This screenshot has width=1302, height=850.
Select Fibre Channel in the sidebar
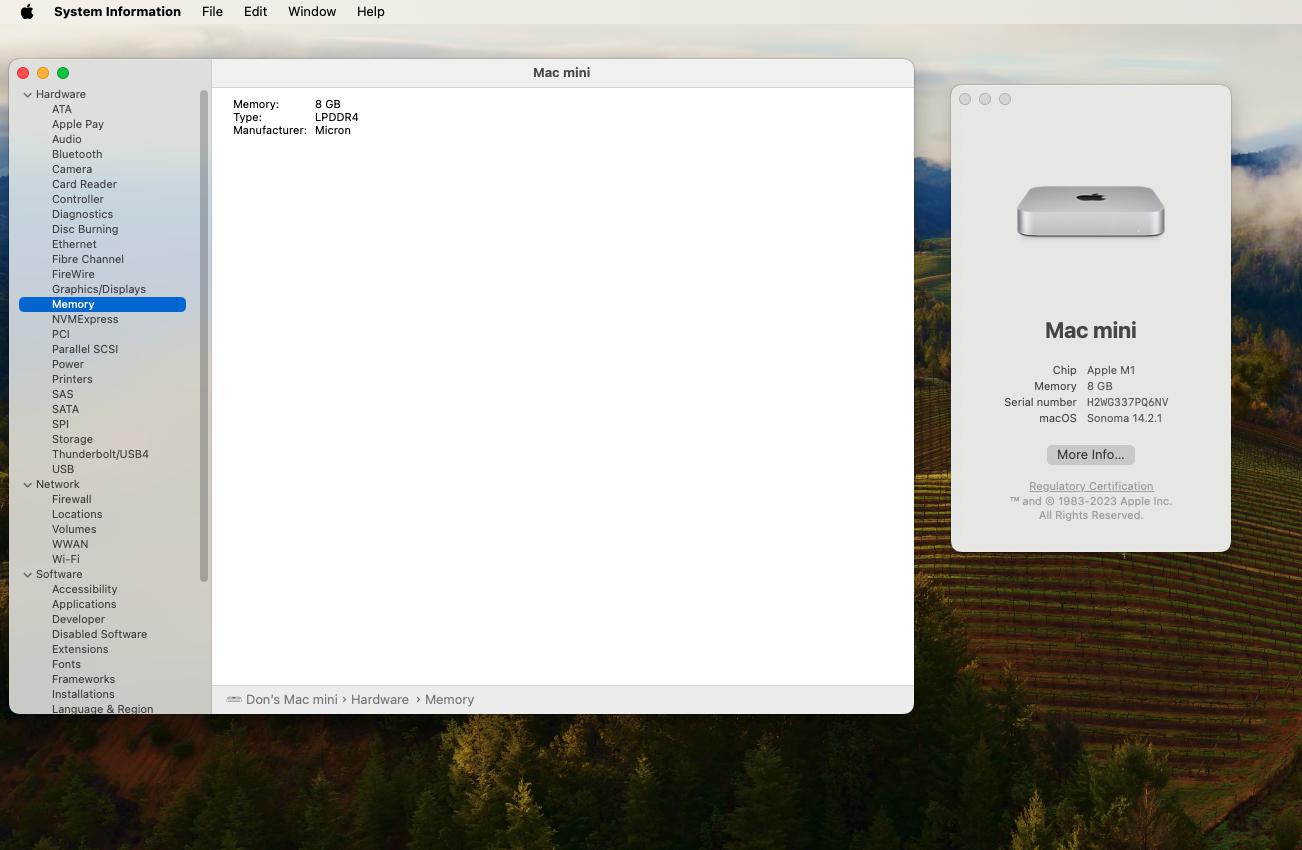pyautogui.click(x=88, y=259)
